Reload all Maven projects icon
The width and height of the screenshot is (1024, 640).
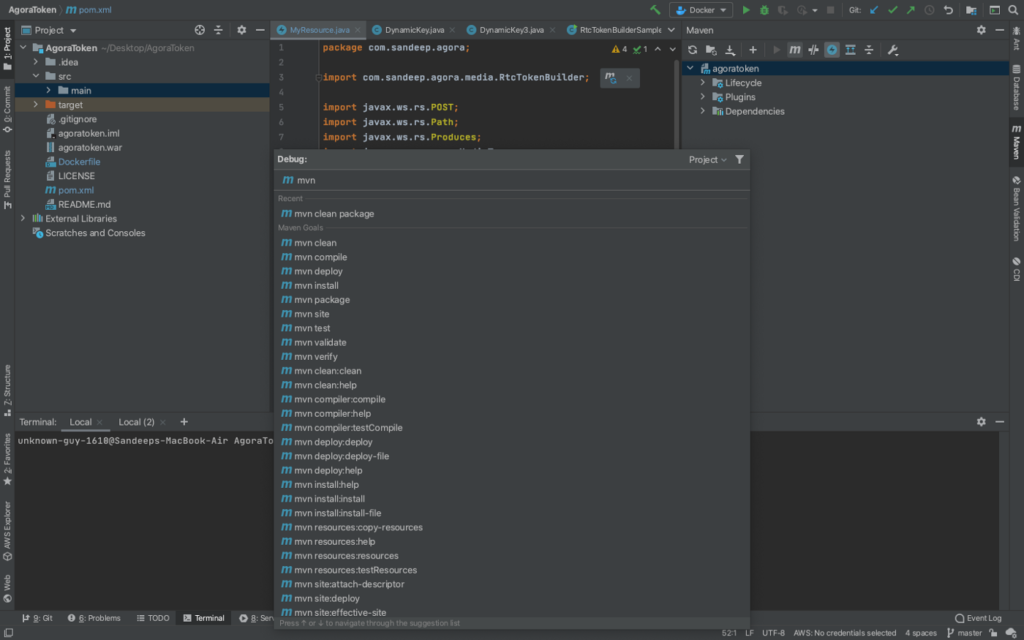pyautogui.click(x=692, y=50)
